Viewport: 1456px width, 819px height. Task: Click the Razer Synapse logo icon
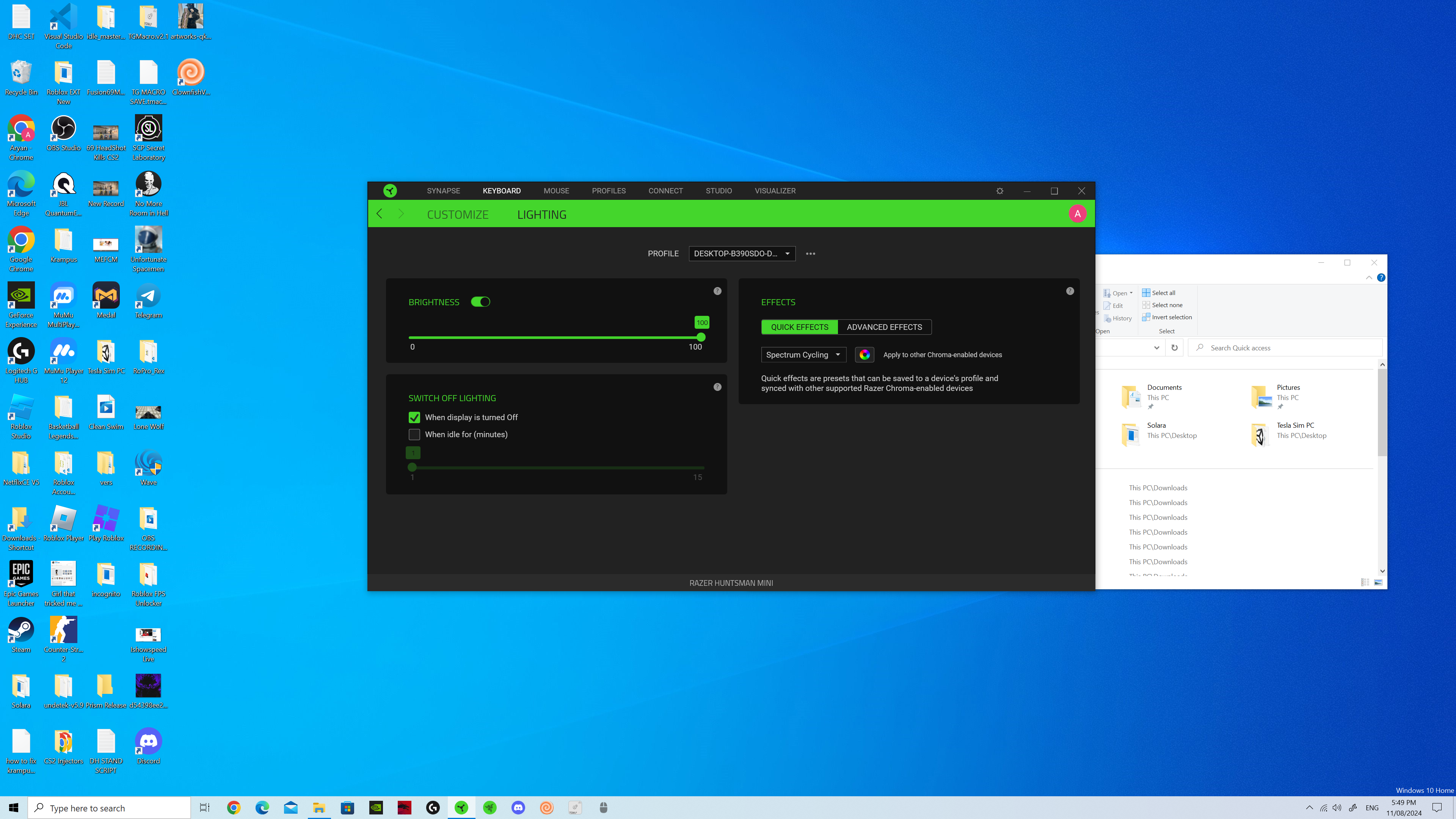tap(390, 190)
